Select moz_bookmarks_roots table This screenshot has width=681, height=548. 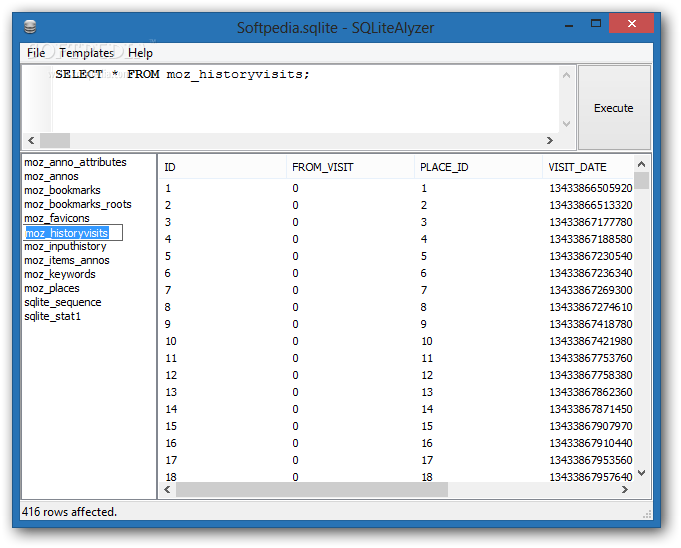click(x=78, y=204)
